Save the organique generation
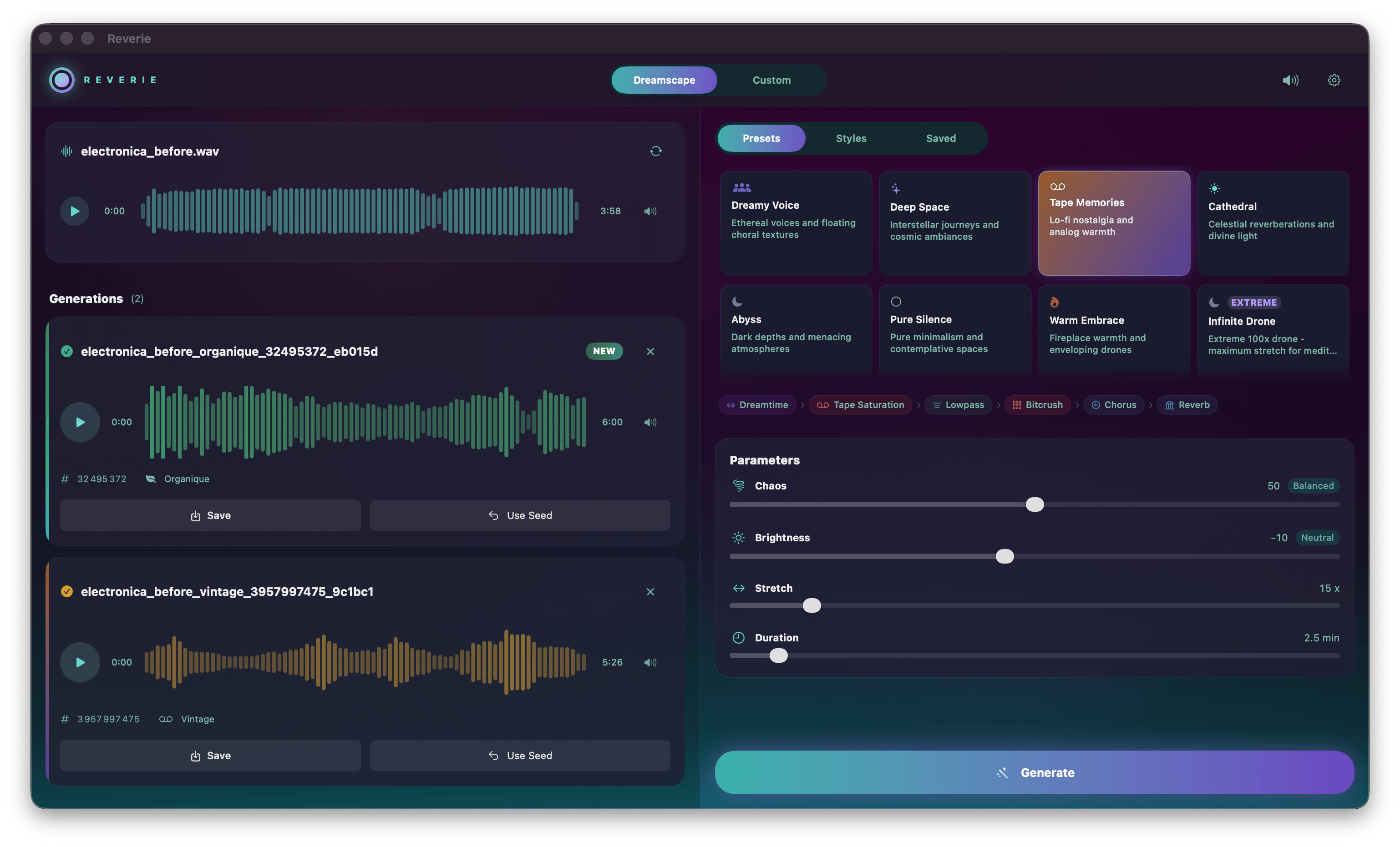Viewport: 1400px width, 847px height. (210, 515)
